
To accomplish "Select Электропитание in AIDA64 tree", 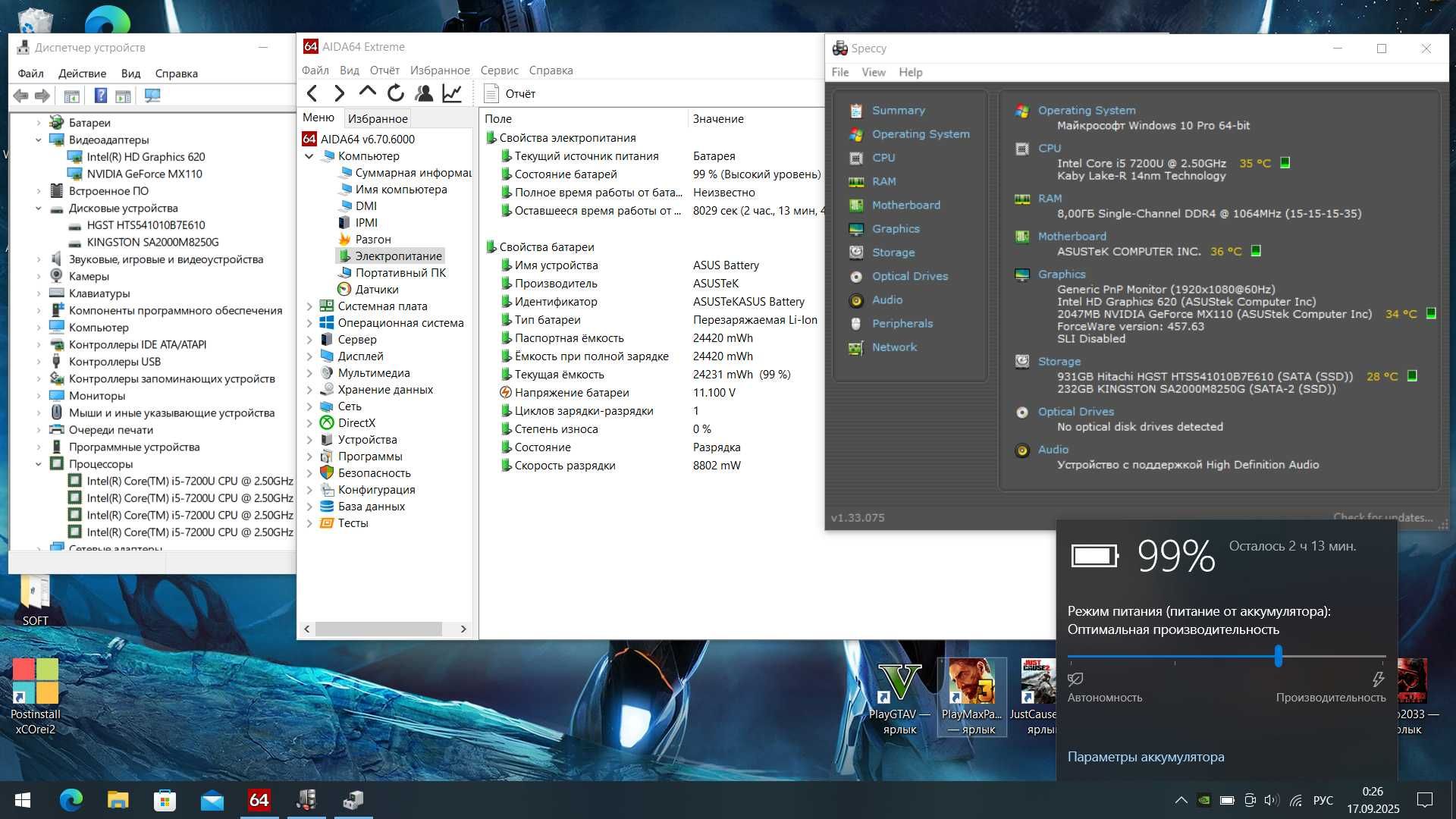I will pyautogui.click(x=390, y=256).
